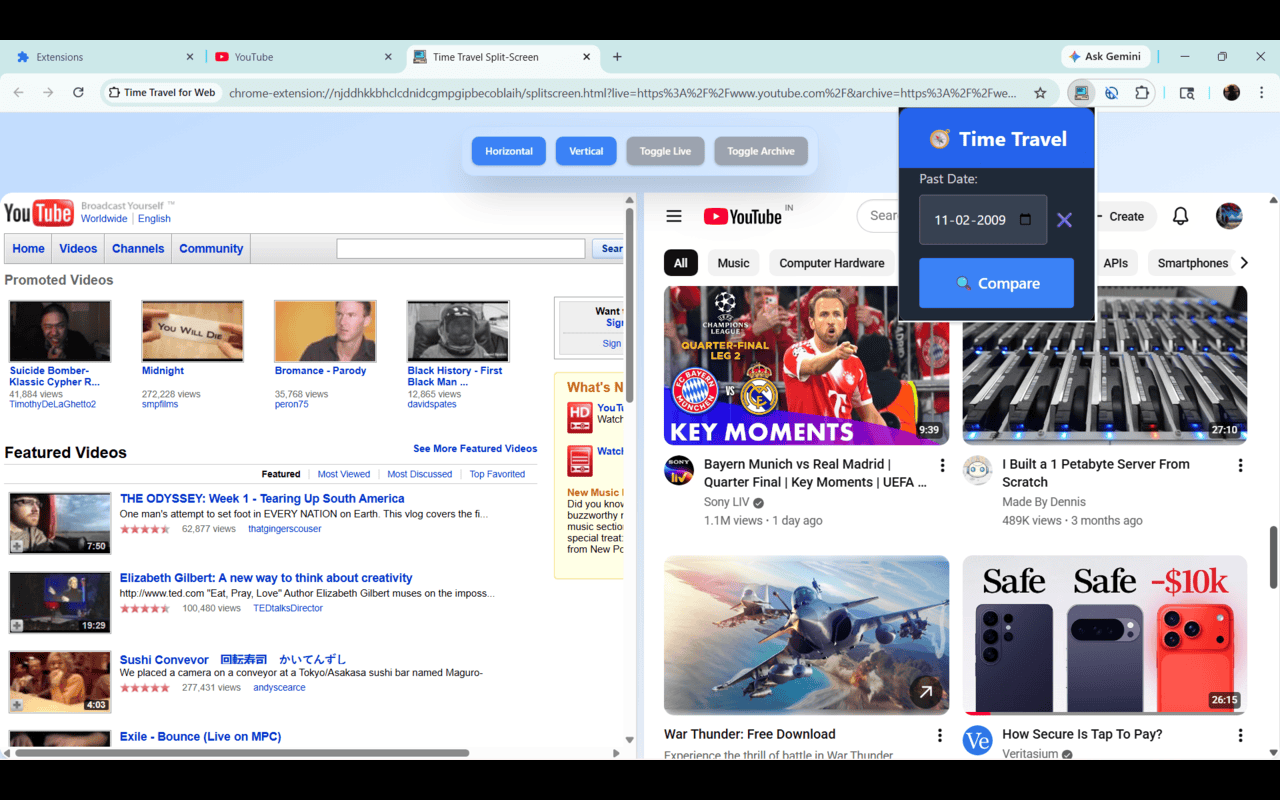
Task: Open the Videos tab in archived YouTube
Action: 78,249
